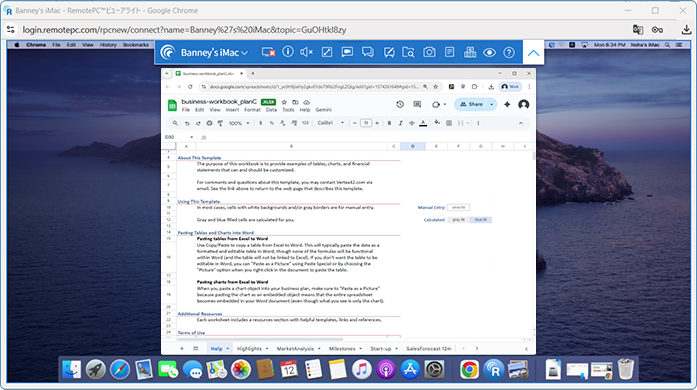This screenshot has height=390, width=697.
Task: Select the paint format tool
Action: pos(220,123)
